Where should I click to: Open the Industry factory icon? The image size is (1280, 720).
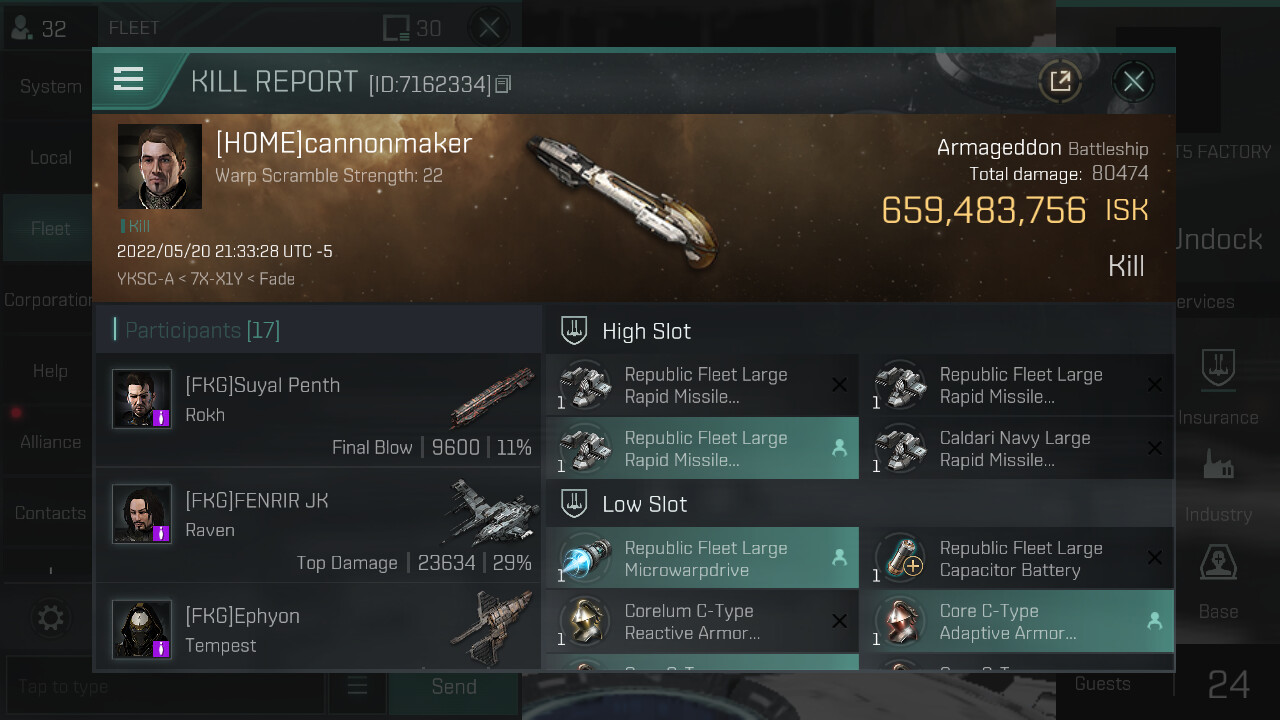coord(1219,466)
